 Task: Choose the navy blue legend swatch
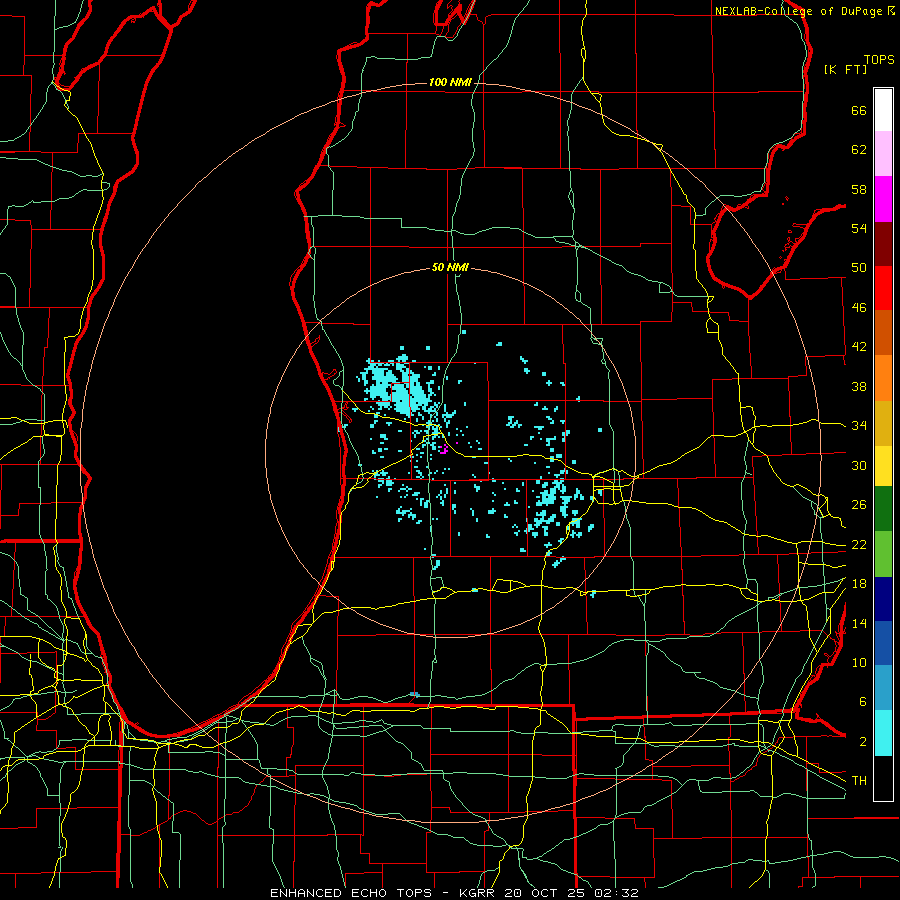click(883, 599)
